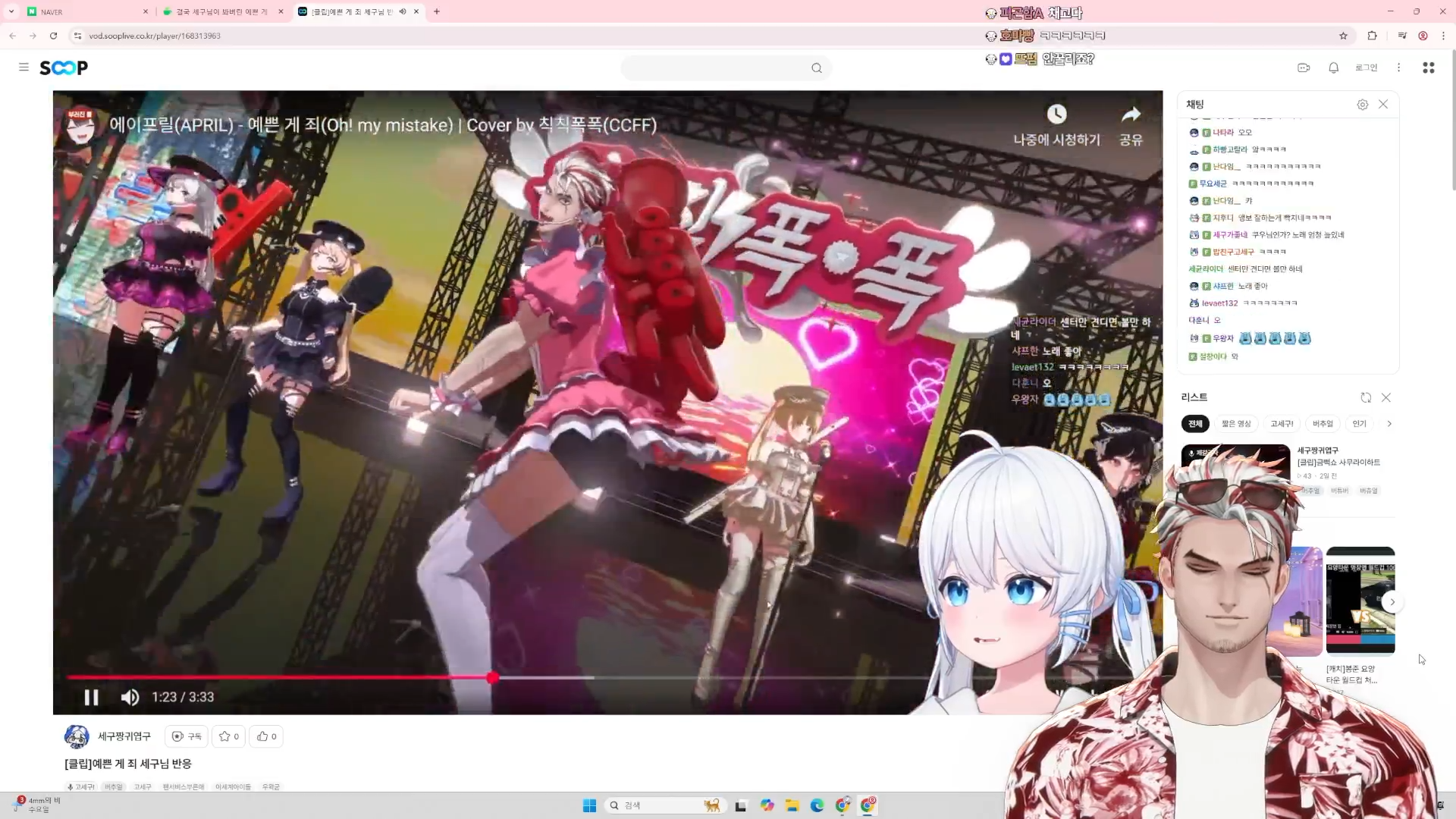Mute the video volume

point(130,697)
